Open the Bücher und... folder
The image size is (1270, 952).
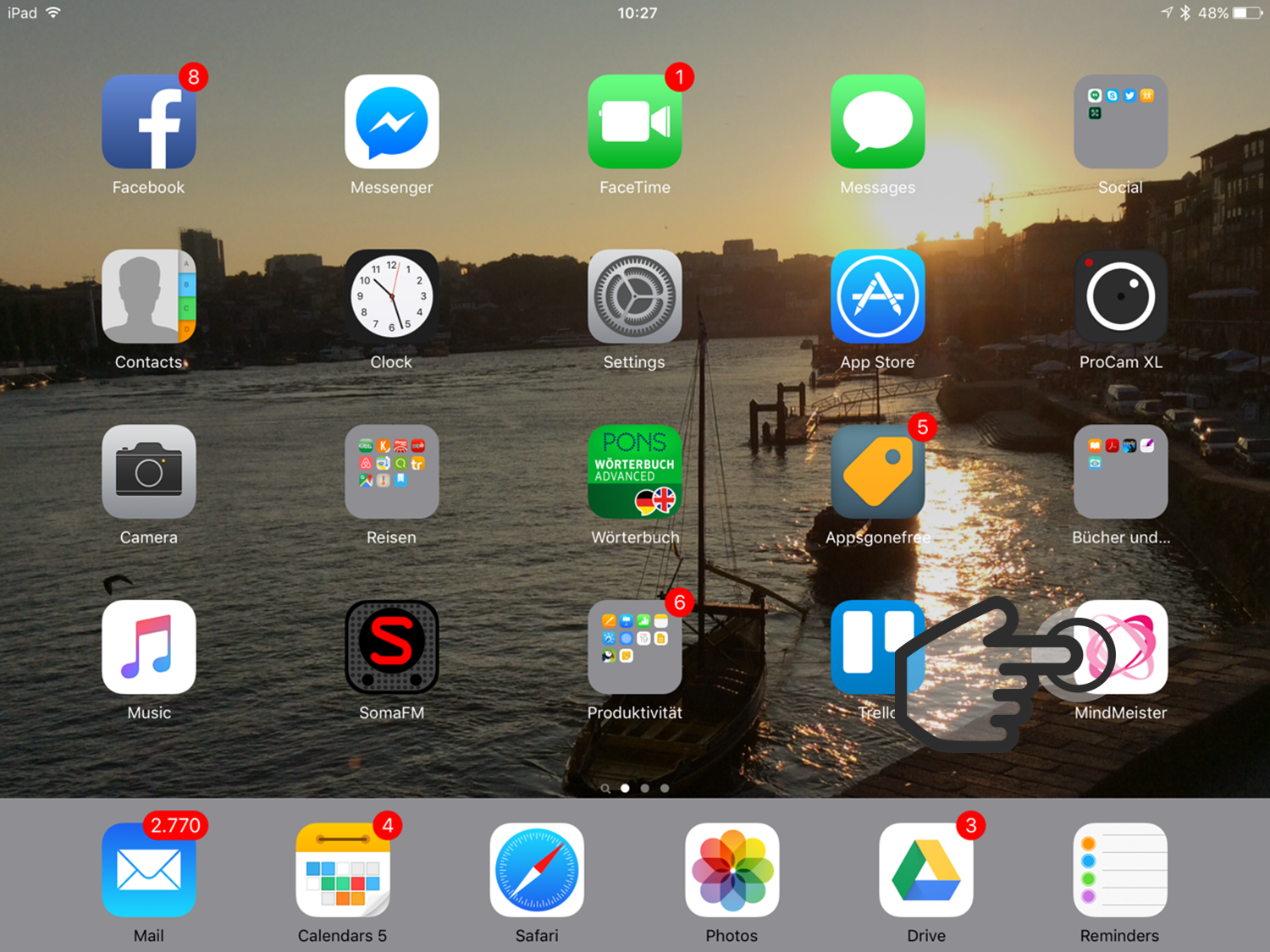(1121, 471)
